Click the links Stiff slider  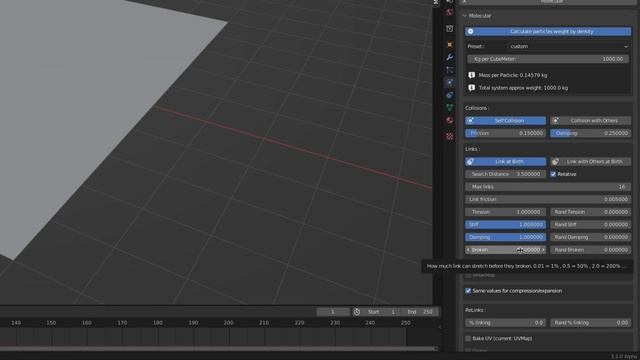[505, 224]
